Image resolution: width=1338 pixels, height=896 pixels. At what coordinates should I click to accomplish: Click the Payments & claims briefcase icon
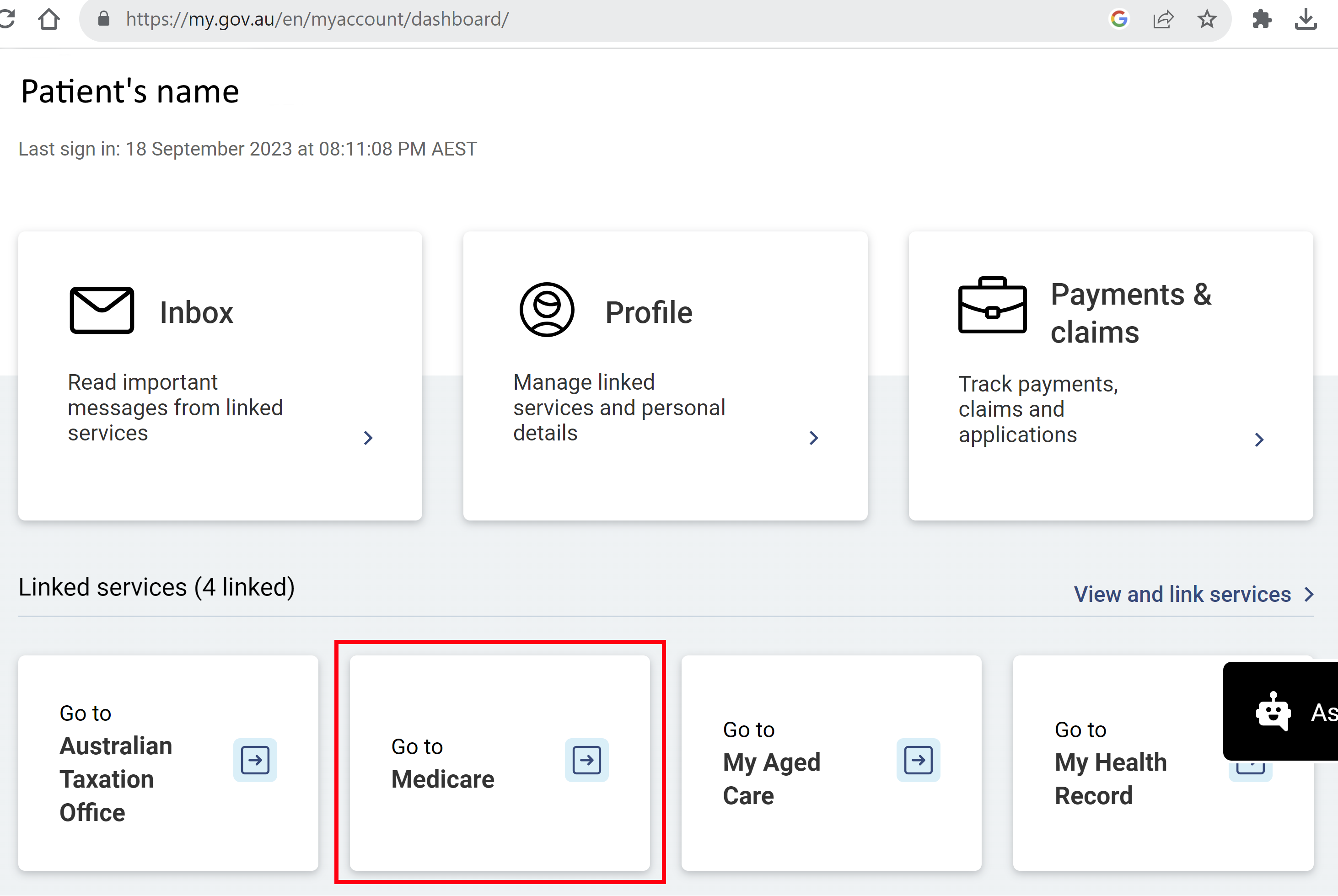coord(992,305)
